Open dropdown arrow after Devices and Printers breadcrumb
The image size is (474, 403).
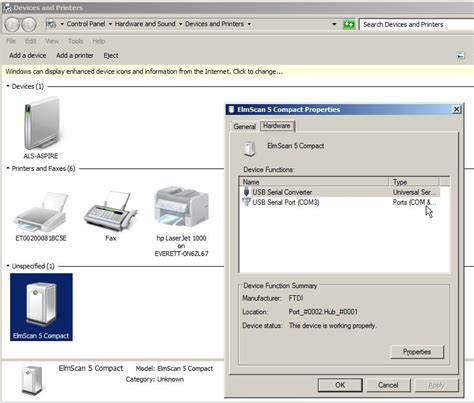[249, 24]
